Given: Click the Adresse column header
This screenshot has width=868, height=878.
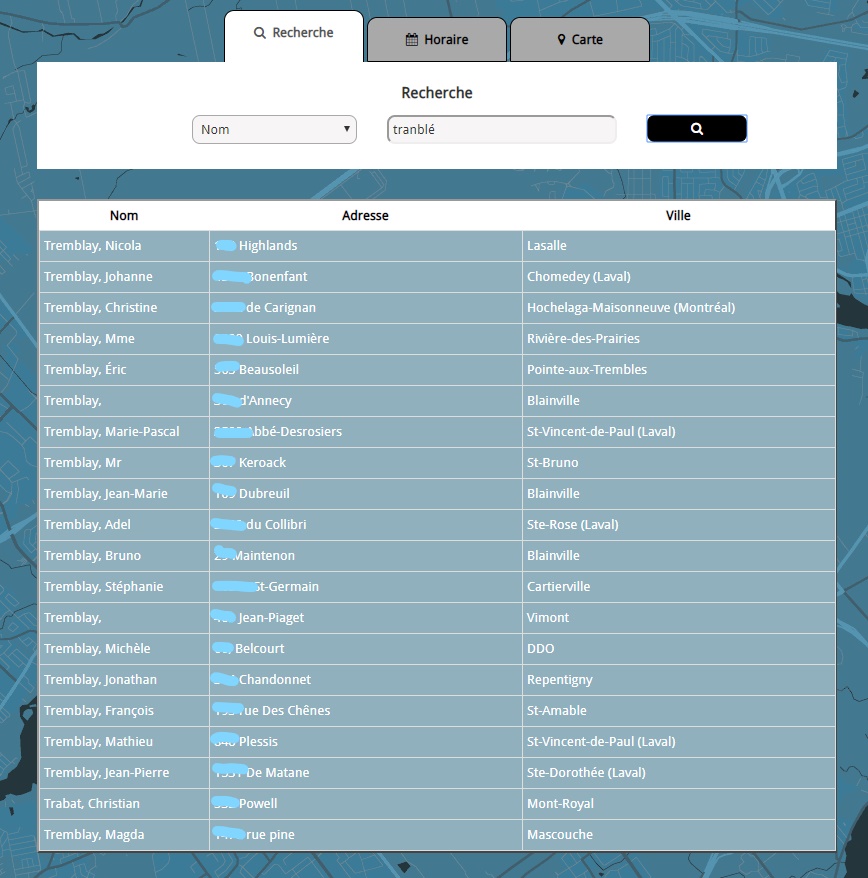Looking at the screenshot, I should click(x=365, y=215).
